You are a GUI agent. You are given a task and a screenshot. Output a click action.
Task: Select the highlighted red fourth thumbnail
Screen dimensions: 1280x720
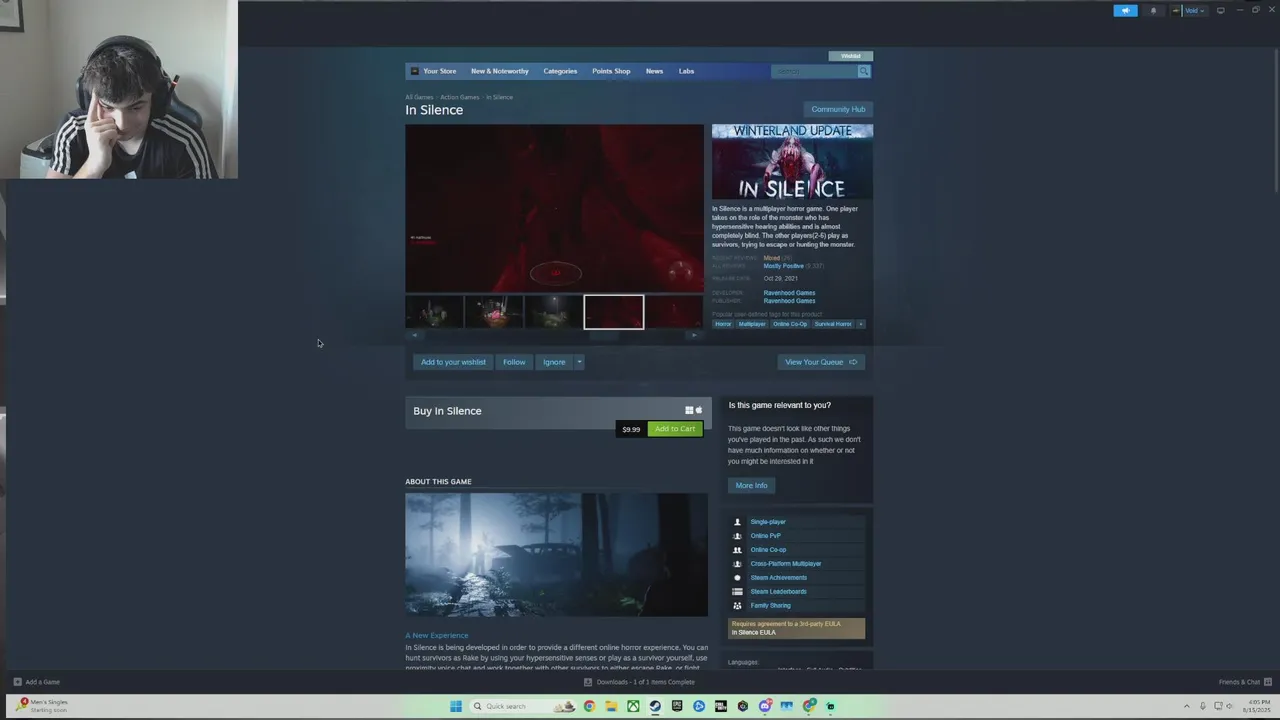point(614,312)
